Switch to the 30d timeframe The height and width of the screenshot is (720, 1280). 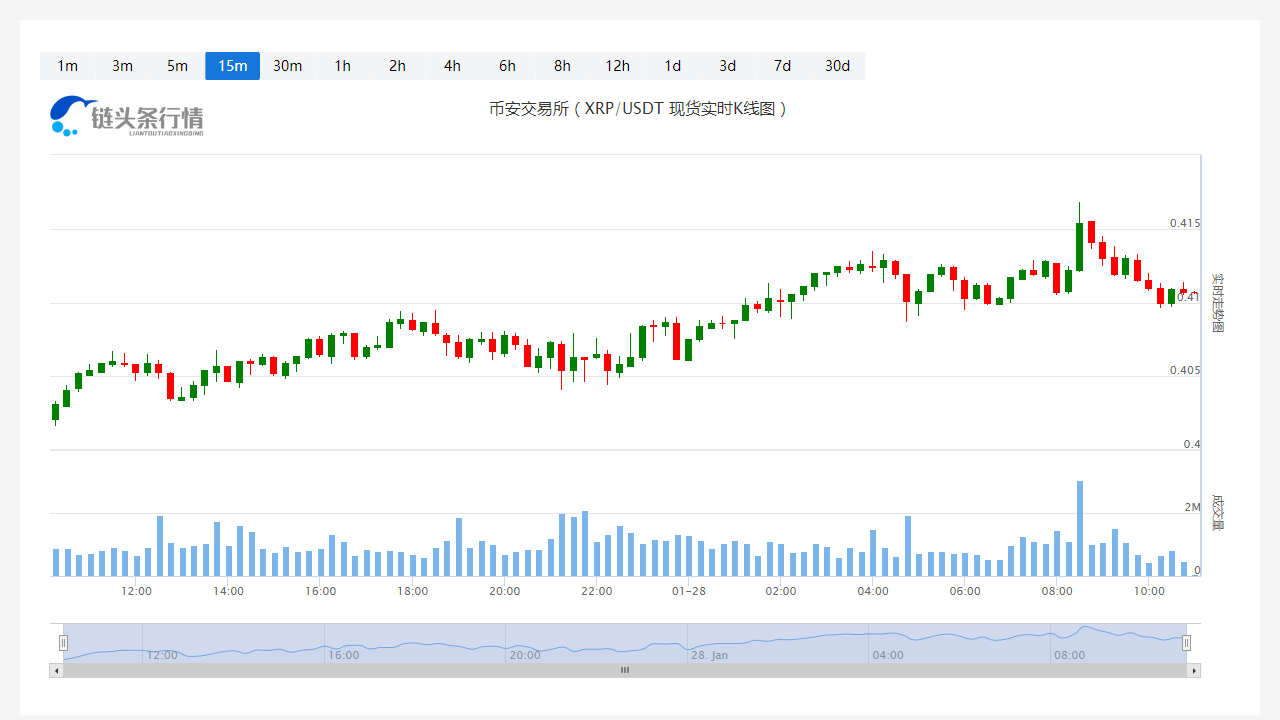pos(837,66)
